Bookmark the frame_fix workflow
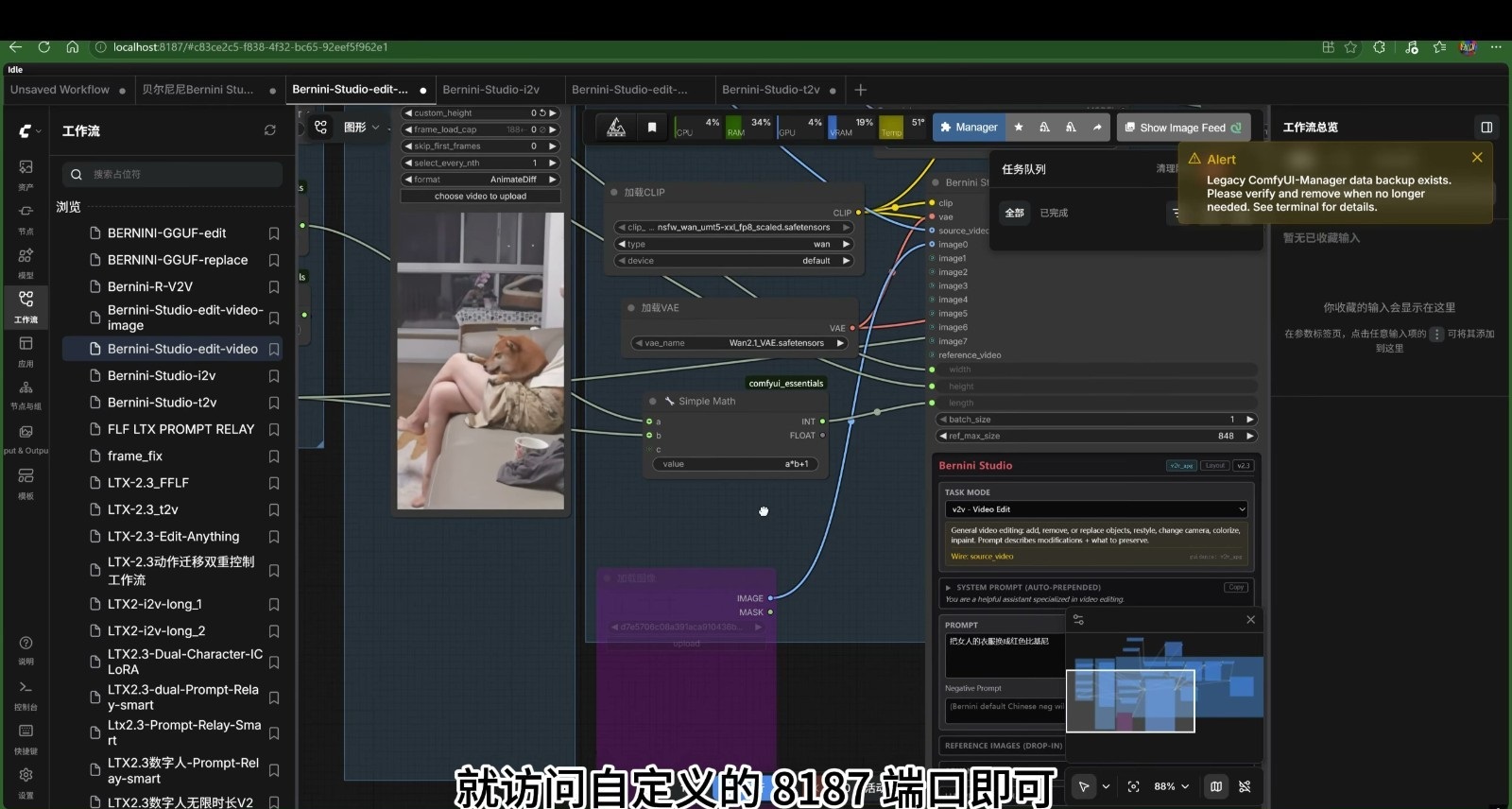Viewport: 1512px width, 809px height. [x=274, y=456]
